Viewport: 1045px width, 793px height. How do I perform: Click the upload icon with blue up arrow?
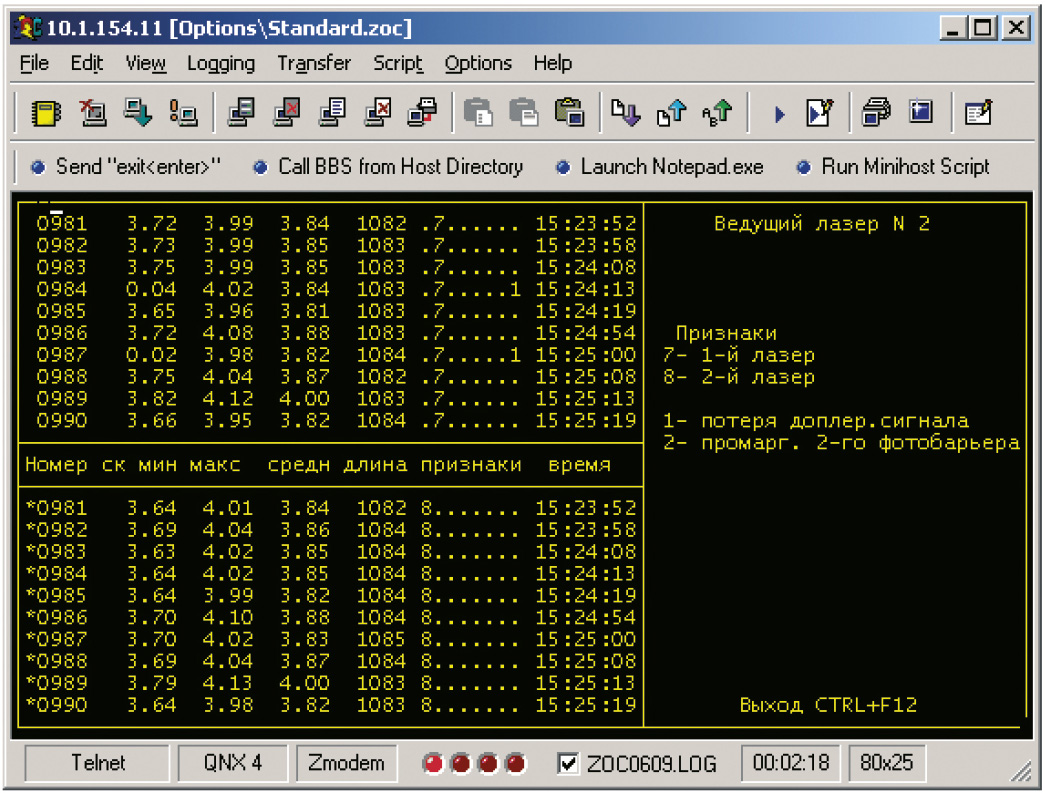pyautogui.click(x=671, y=113)
